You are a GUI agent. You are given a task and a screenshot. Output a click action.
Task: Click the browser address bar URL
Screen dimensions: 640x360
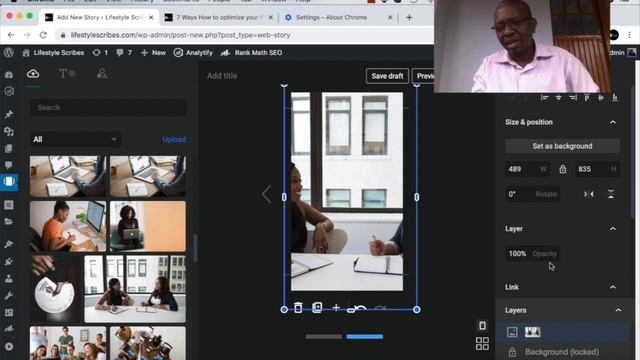180,35
